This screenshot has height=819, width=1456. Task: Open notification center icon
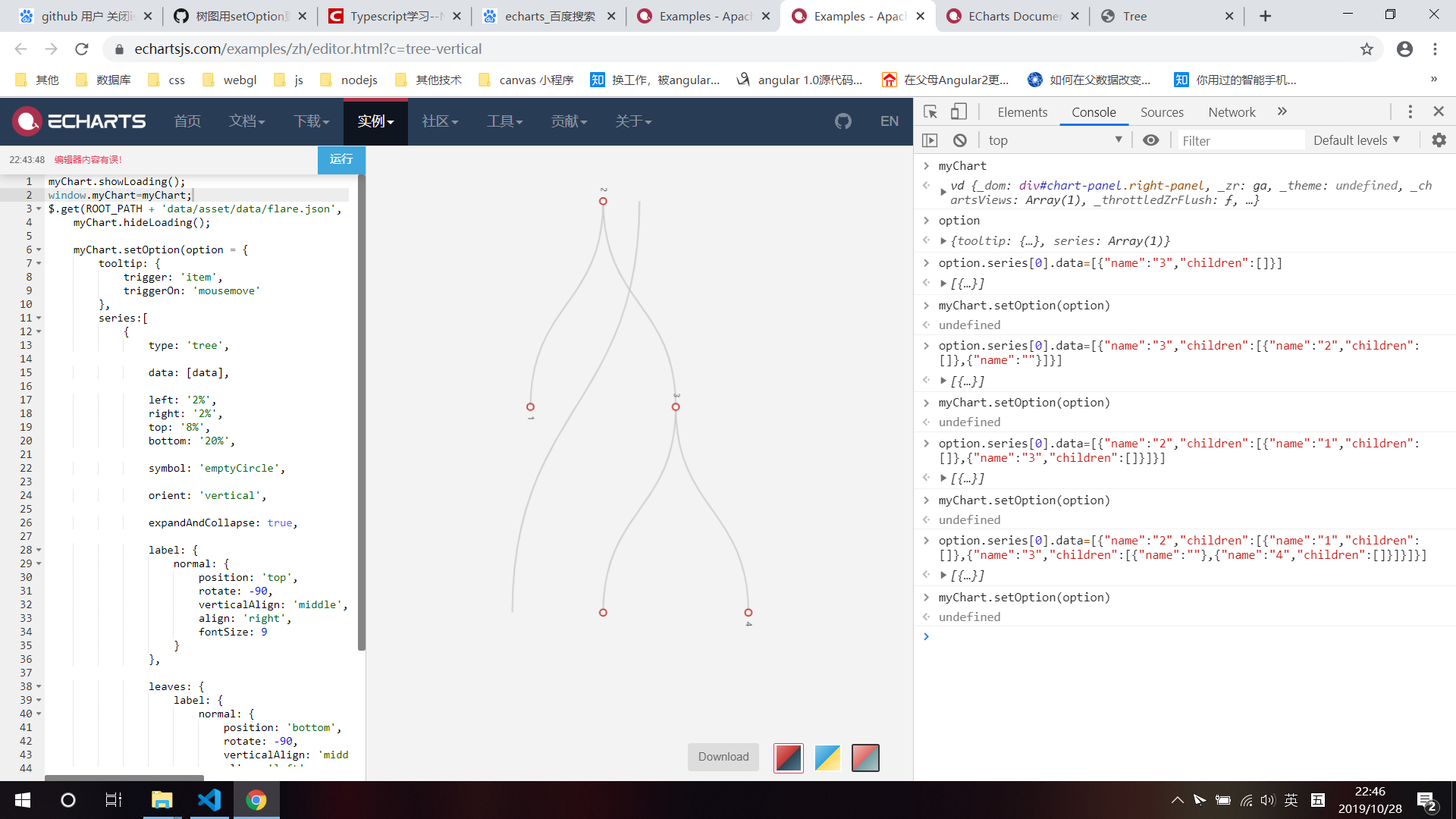click(x=1426, y=800)
